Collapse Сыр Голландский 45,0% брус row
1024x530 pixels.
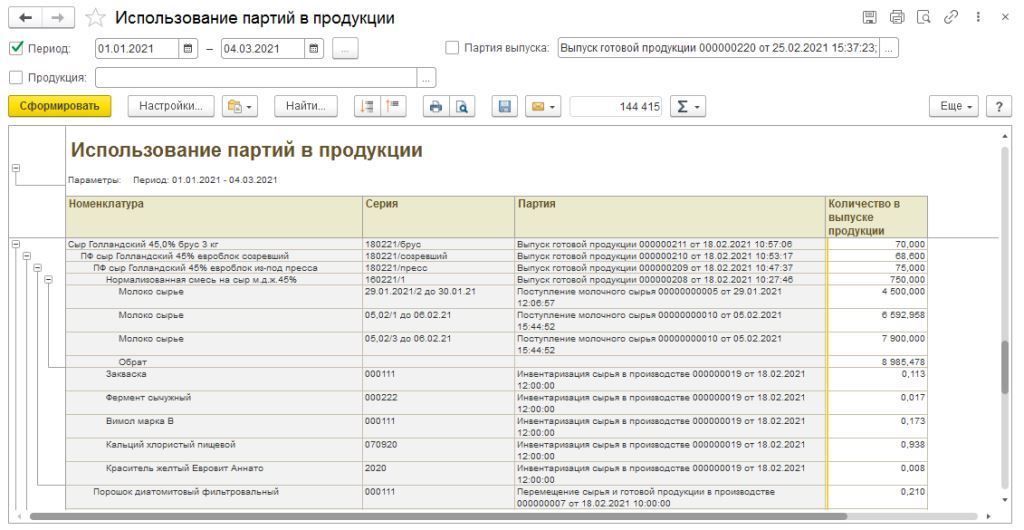[16, 244]
